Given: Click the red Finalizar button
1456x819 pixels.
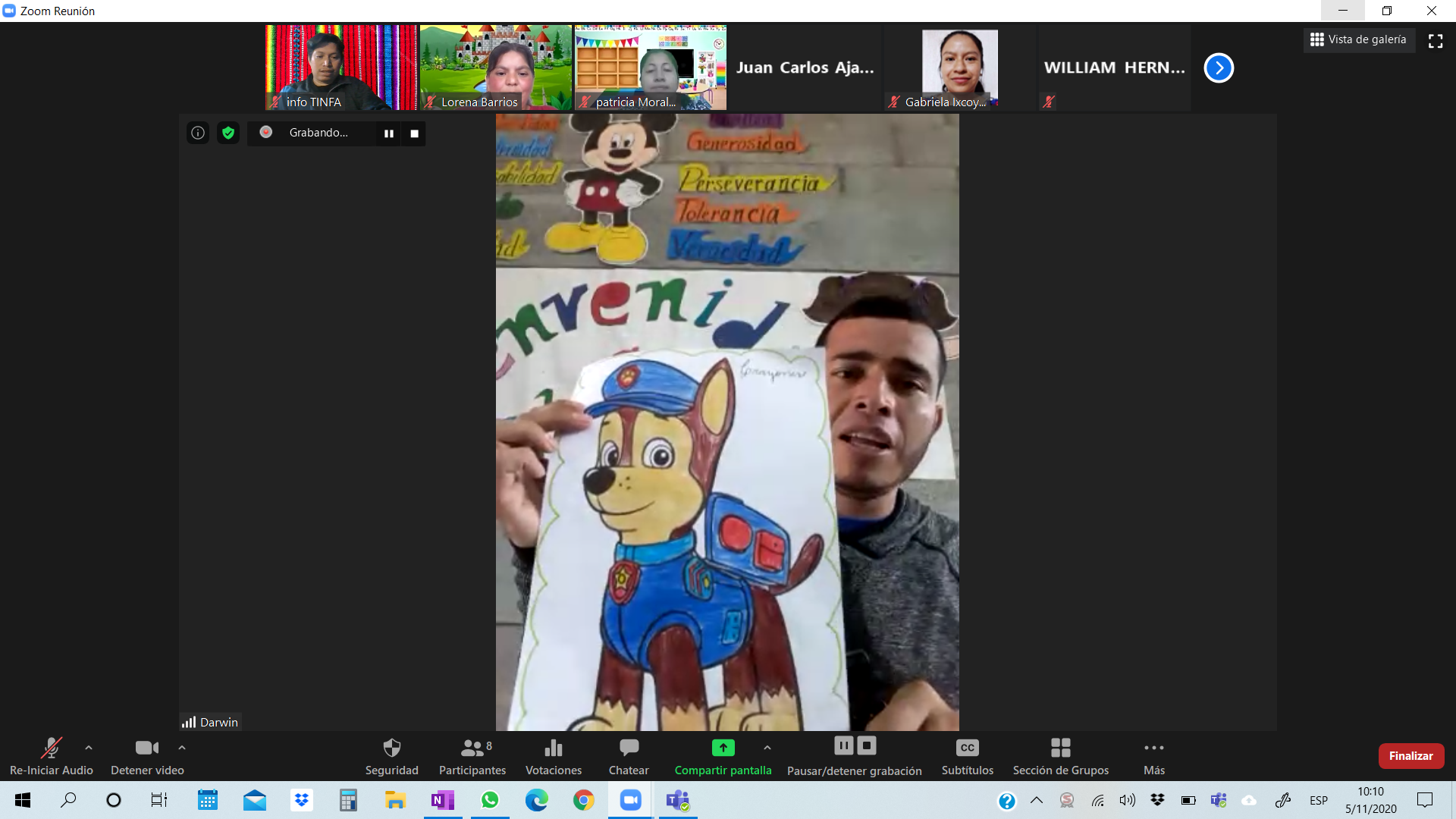Looking at the screenshot, I should [x=1410, y=755].
